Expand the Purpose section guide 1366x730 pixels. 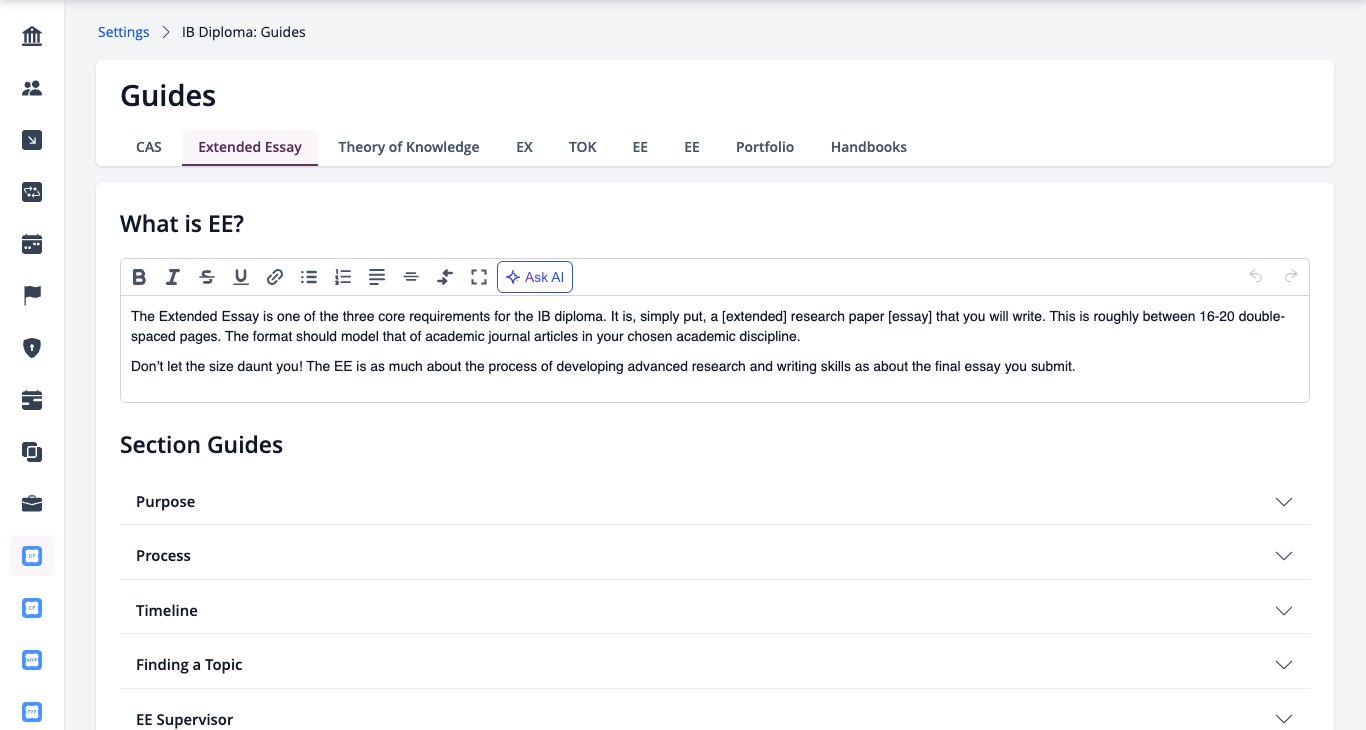(715, 502)
